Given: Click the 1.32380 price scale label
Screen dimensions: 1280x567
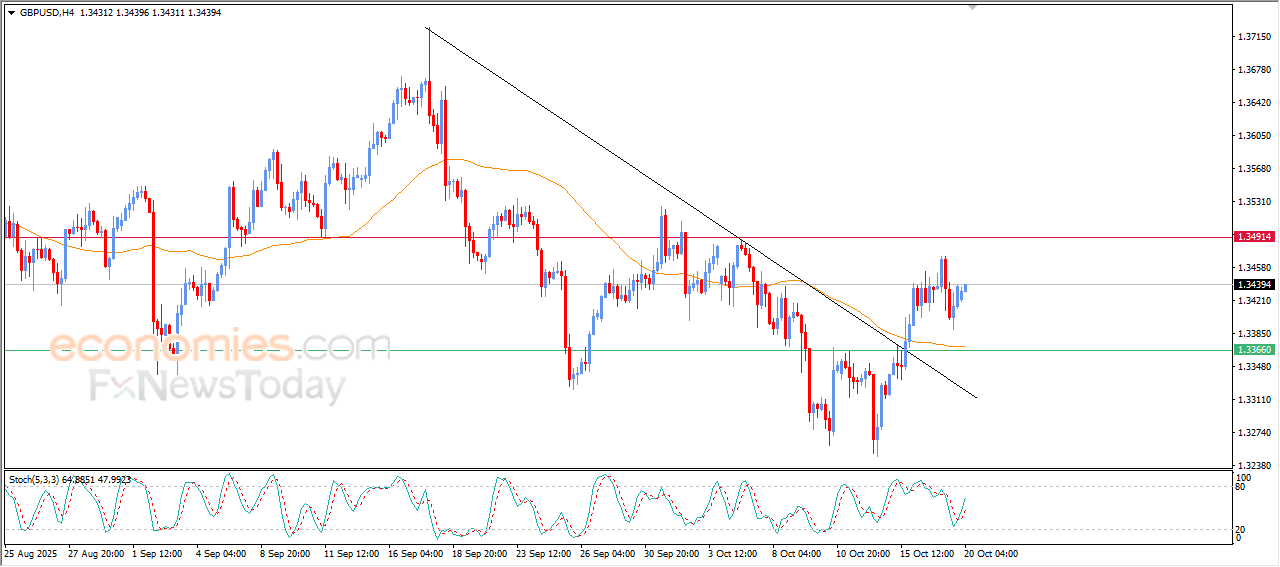Looking at the screenshot, I should pos(1253,466).
